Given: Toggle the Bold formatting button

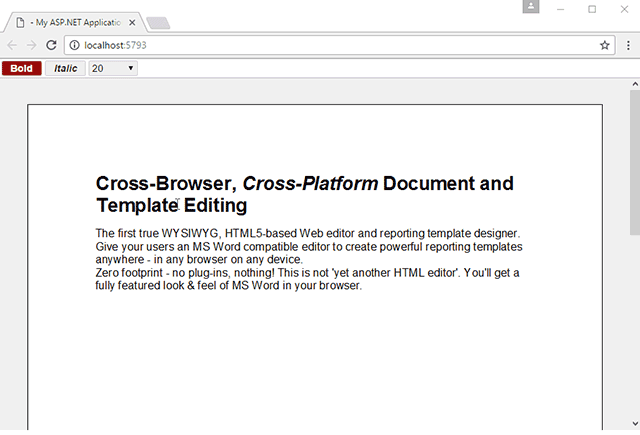Looking at the screenshot, I should pos(22,69).
